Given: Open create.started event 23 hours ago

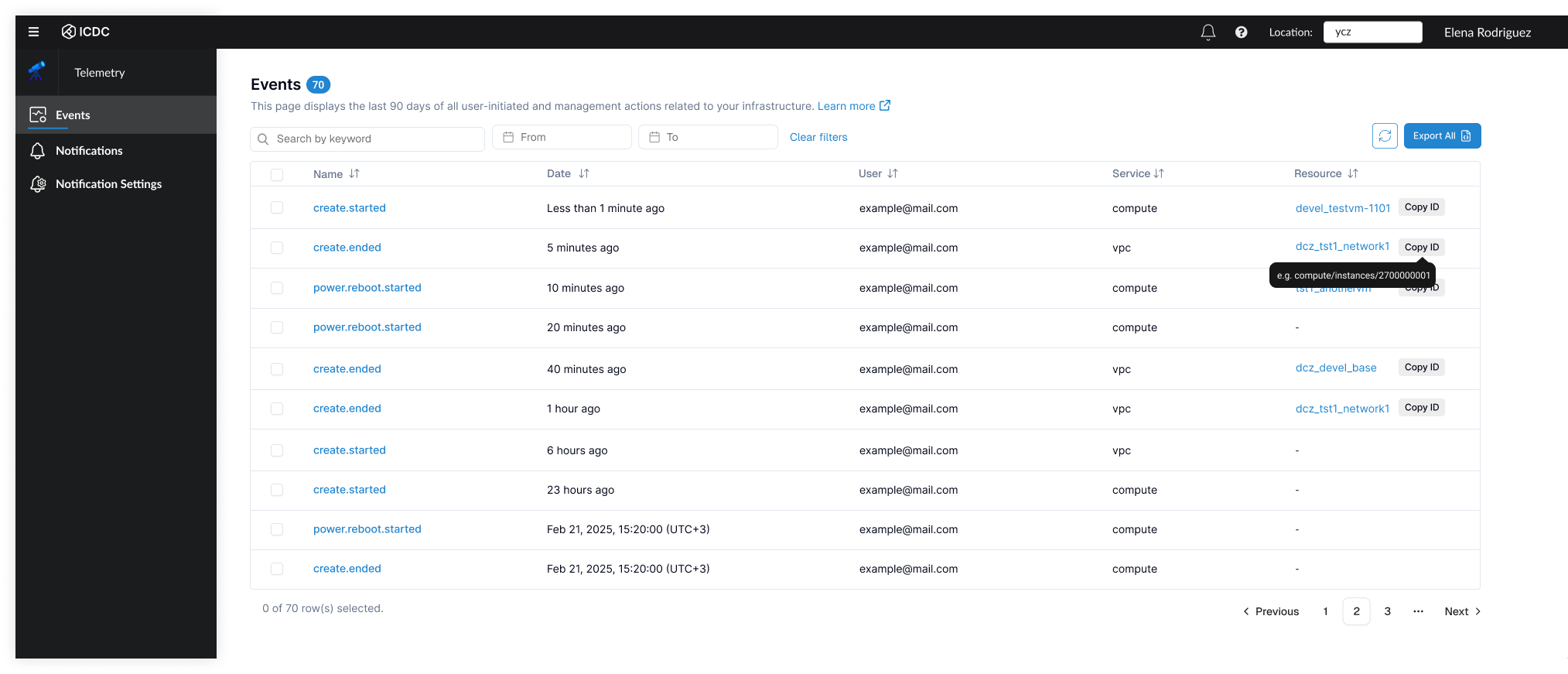Looking at the screenshot, I should click(349, 490).
